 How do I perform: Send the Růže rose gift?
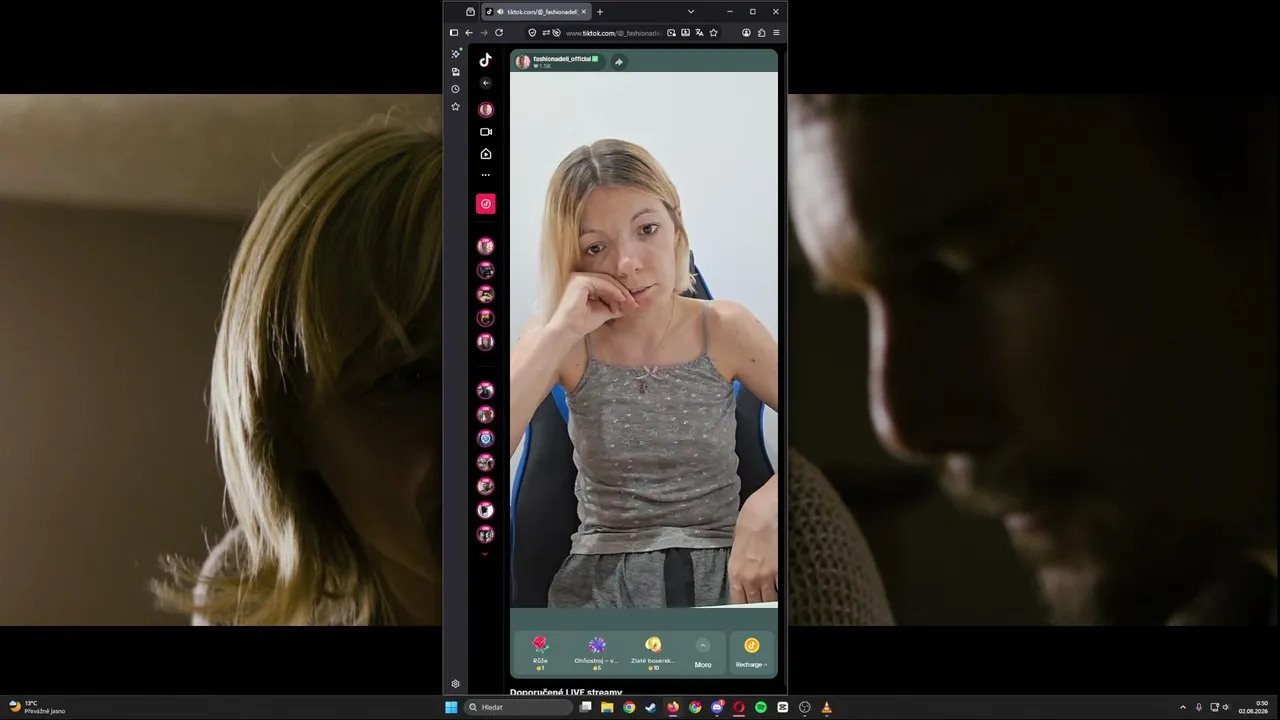point(540,651)
